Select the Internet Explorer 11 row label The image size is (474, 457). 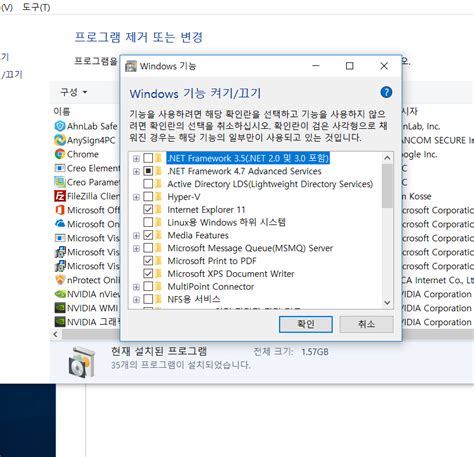[206, 209]
